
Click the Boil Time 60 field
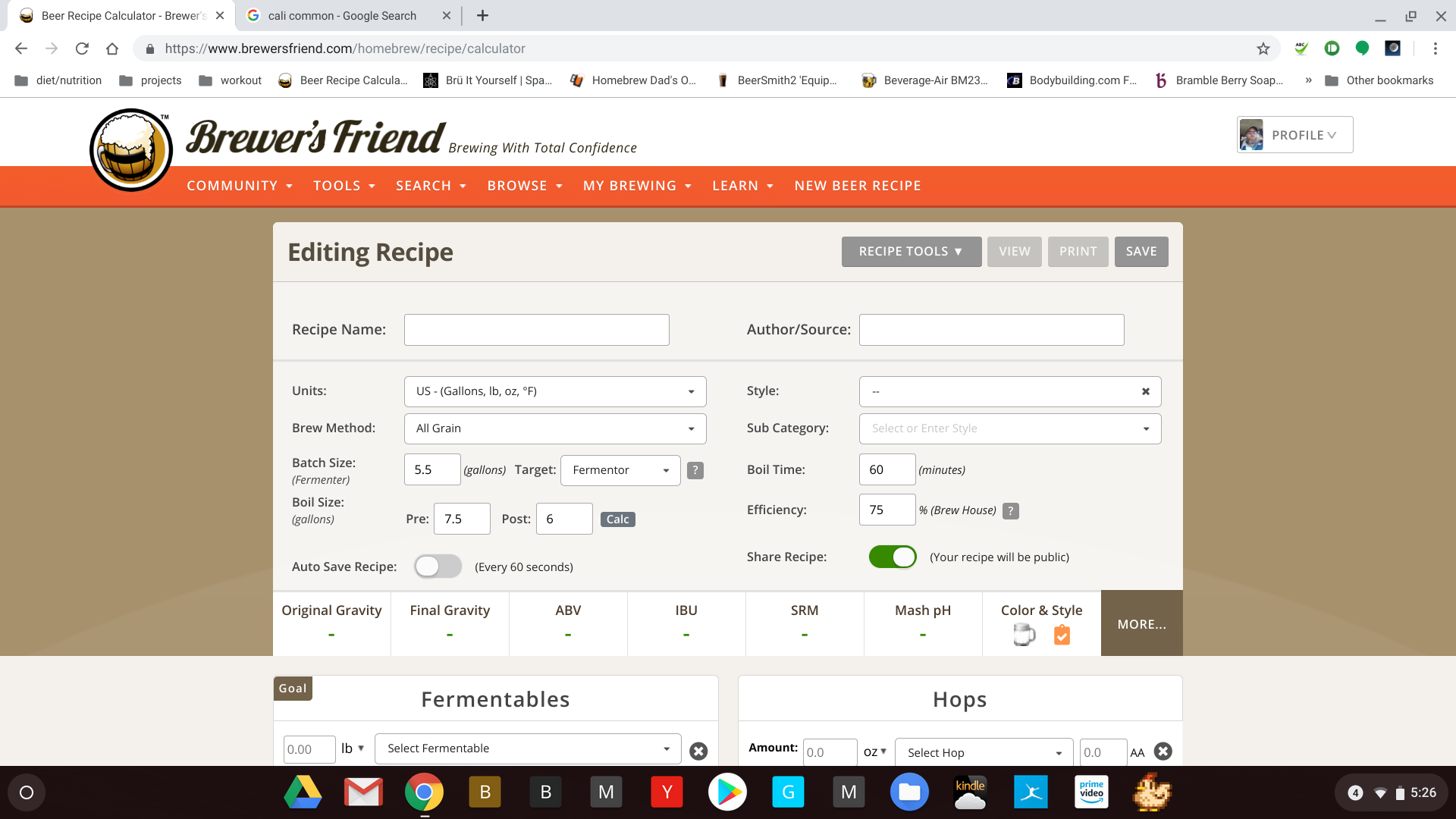(x=887, y=470)
